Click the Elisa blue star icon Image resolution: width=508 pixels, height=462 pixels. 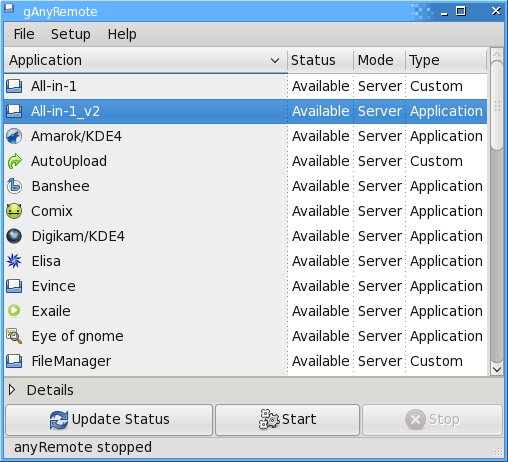click(x=14, y=261)
